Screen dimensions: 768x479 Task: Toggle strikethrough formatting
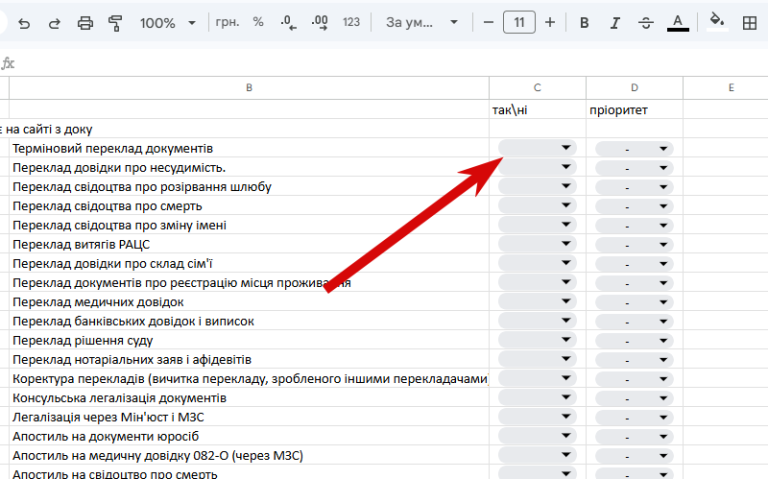coord(646,23)
